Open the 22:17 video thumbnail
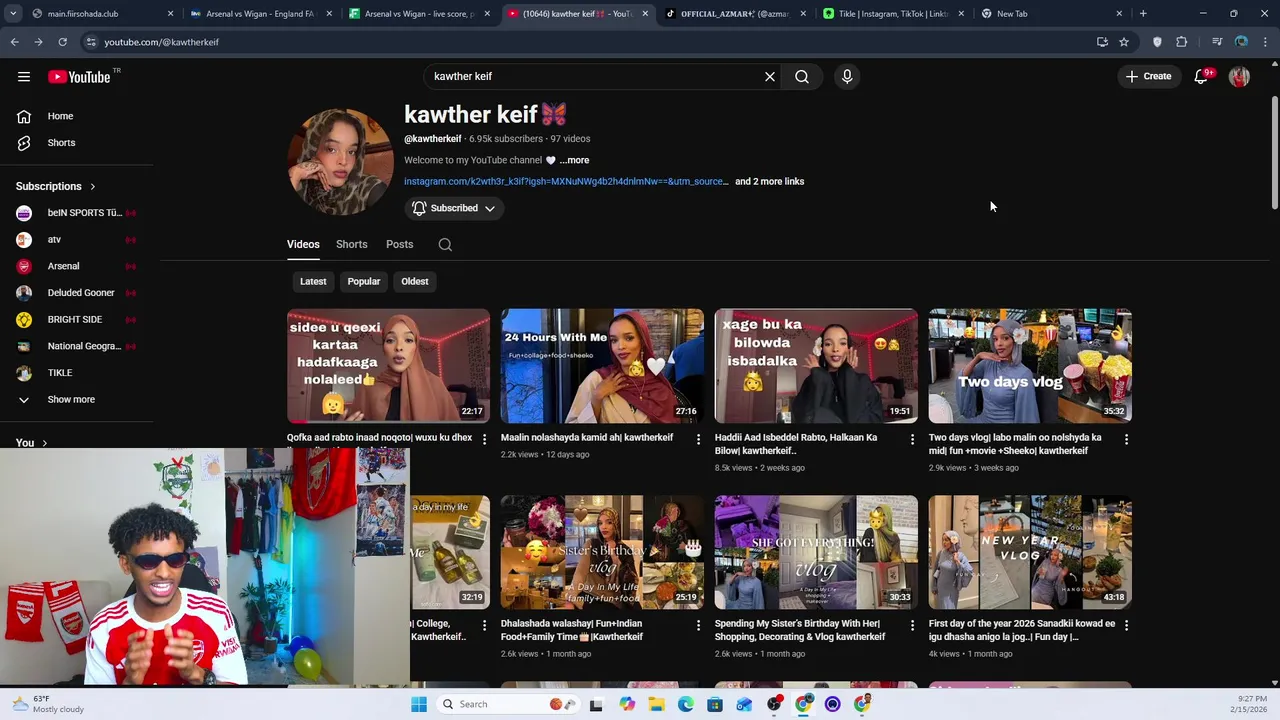The height and width of the screenshot is (720, 1280). tap(388, 366)
